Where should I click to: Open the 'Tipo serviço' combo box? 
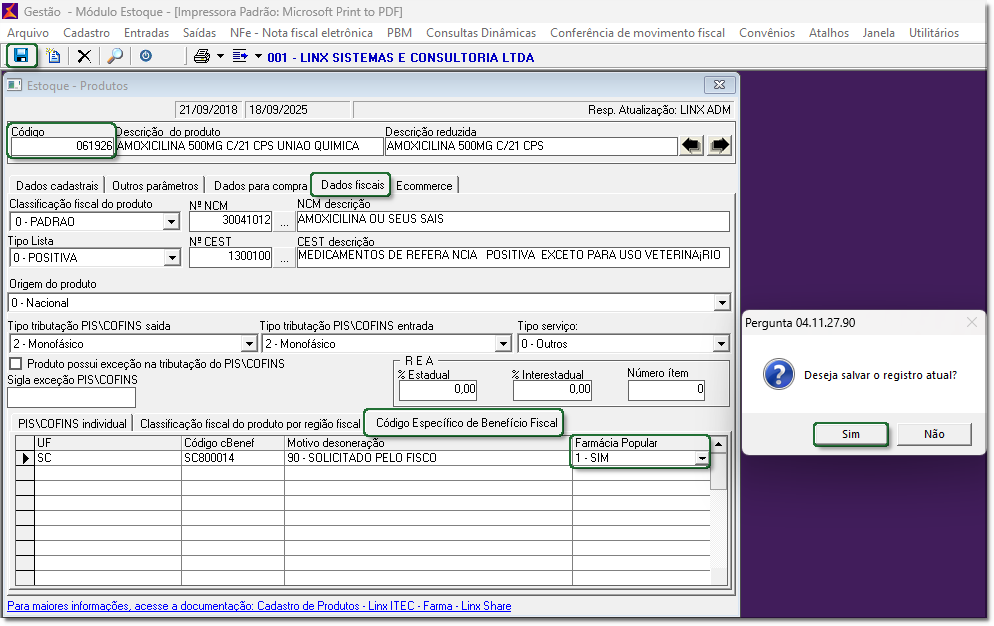[x=721, y=344]
